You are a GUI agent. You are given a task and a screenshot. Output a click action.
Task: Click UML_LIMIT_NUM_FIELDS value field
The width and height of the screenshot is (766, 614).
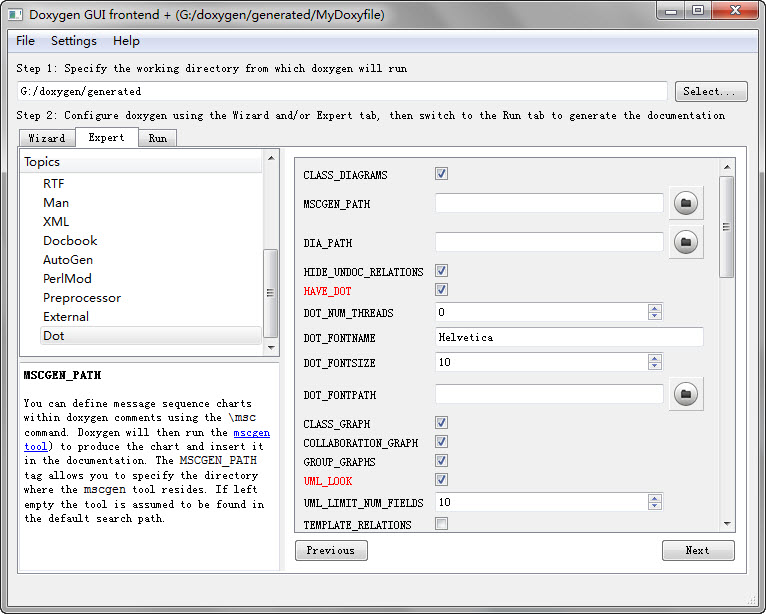coord(541,502)
